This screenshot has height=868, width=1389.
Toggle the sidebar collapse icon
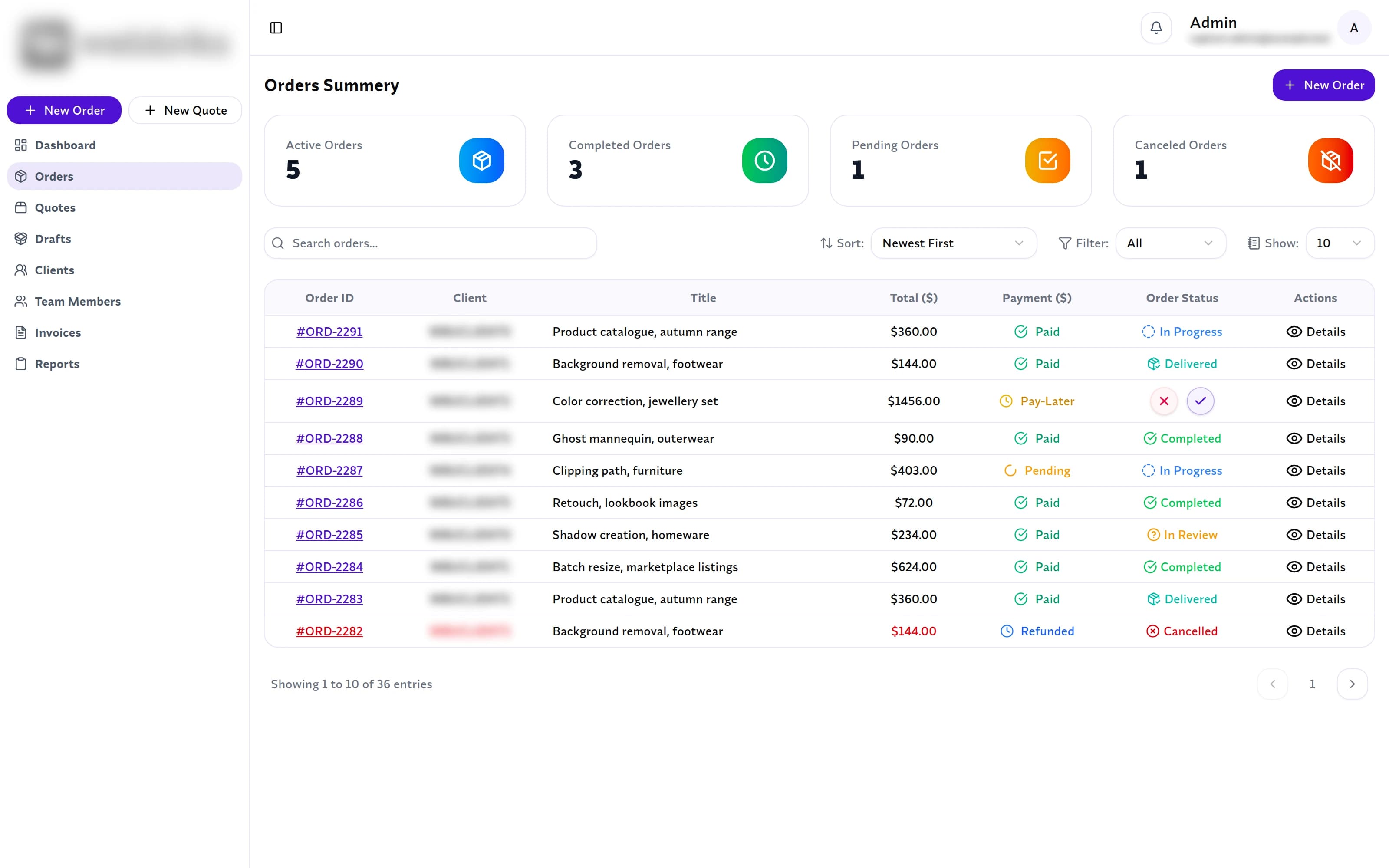[276, 27]
